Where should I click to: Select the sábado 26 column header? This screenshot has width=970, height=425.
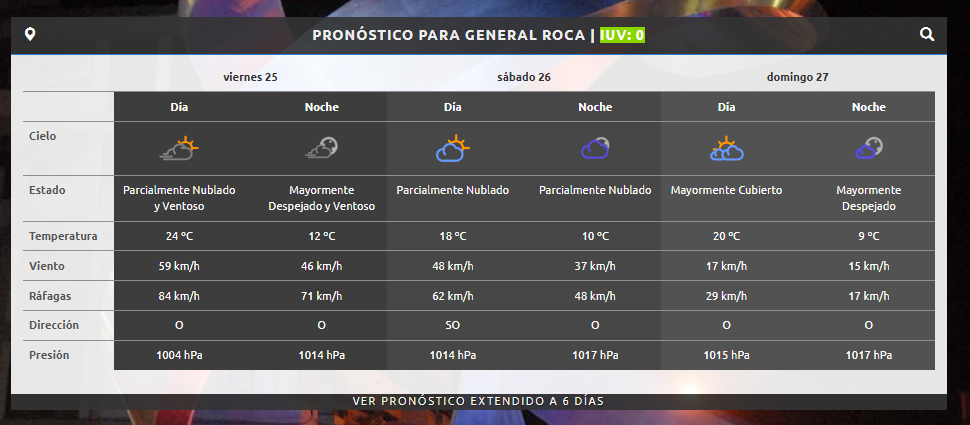coord(523,77)
